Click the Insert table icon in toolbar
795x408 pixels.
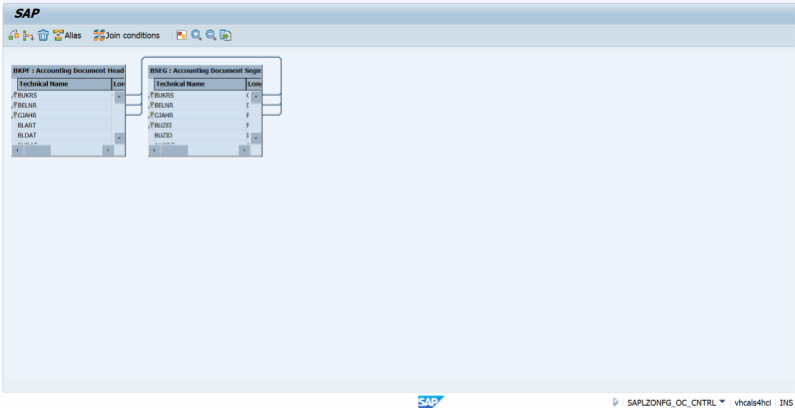tap(13, 35)
